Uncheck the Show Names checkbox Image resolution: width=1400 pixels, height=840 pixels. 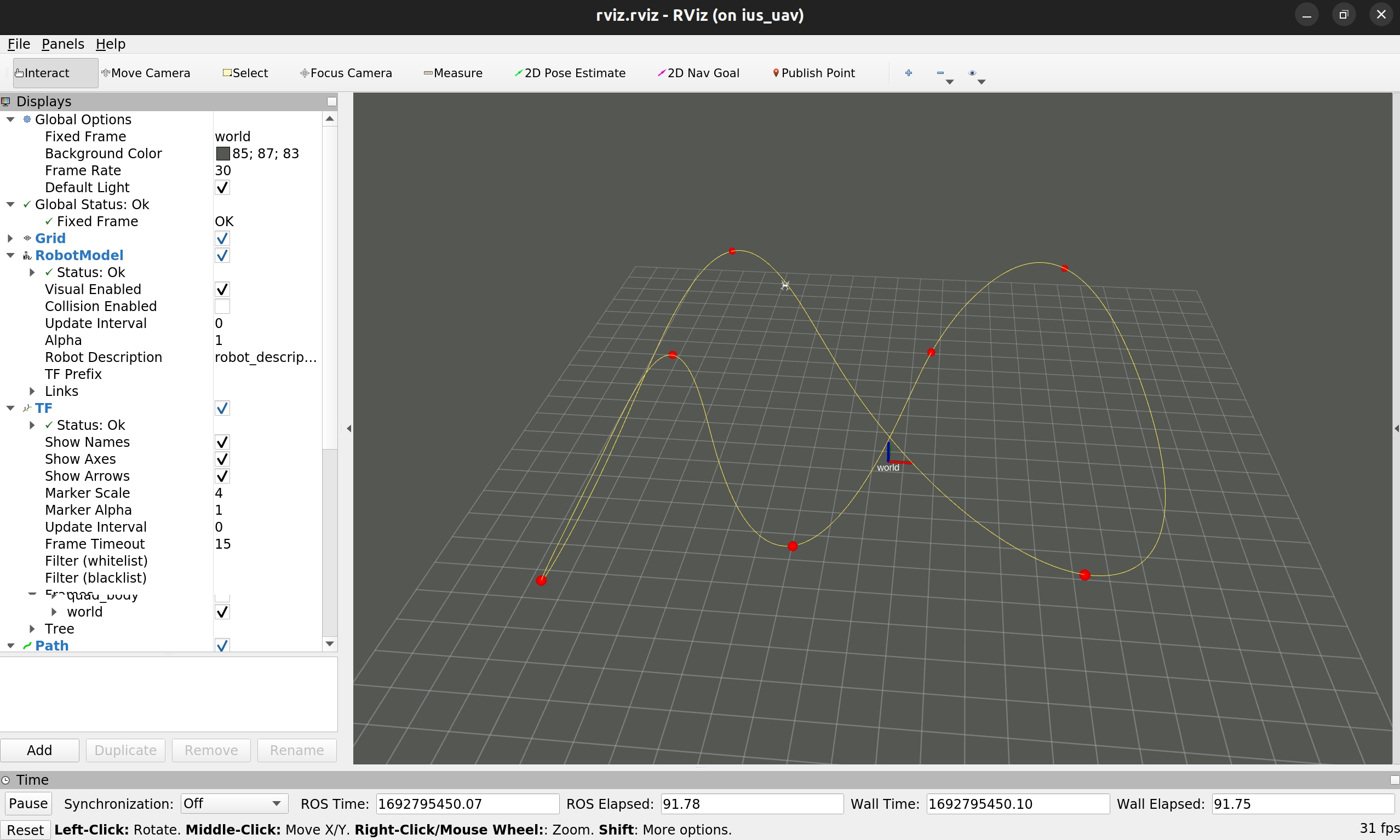[222, 442]
